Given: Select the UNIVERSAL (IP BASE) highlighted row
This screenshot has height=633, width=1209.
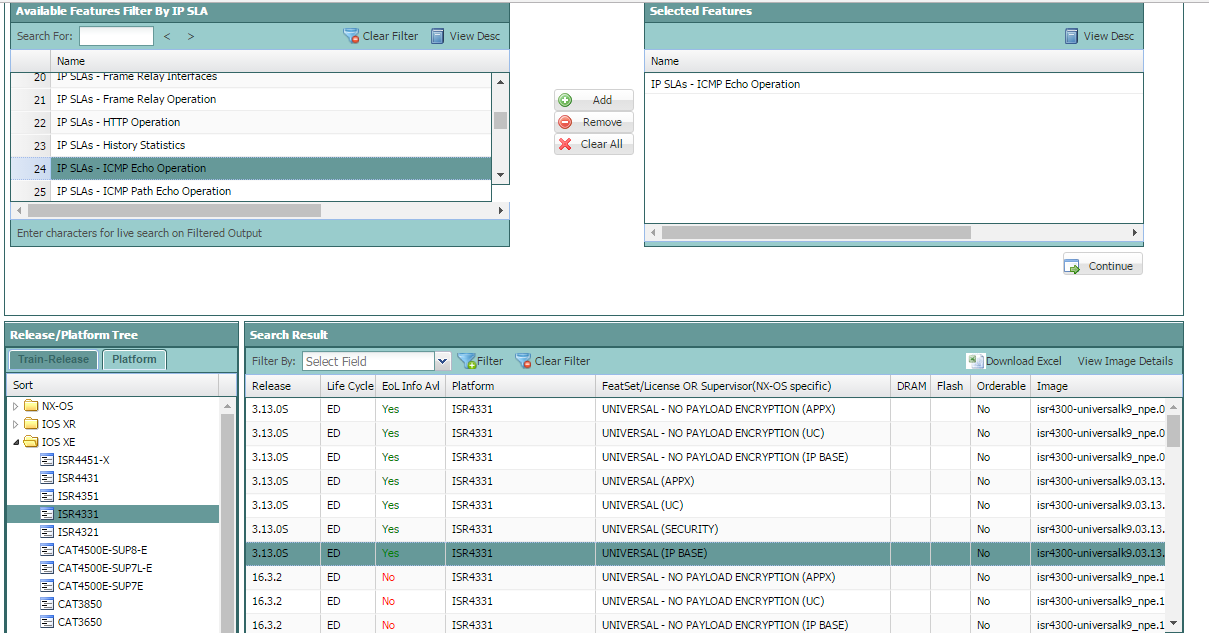Looking at the screenshot, I should coord(706,553).
